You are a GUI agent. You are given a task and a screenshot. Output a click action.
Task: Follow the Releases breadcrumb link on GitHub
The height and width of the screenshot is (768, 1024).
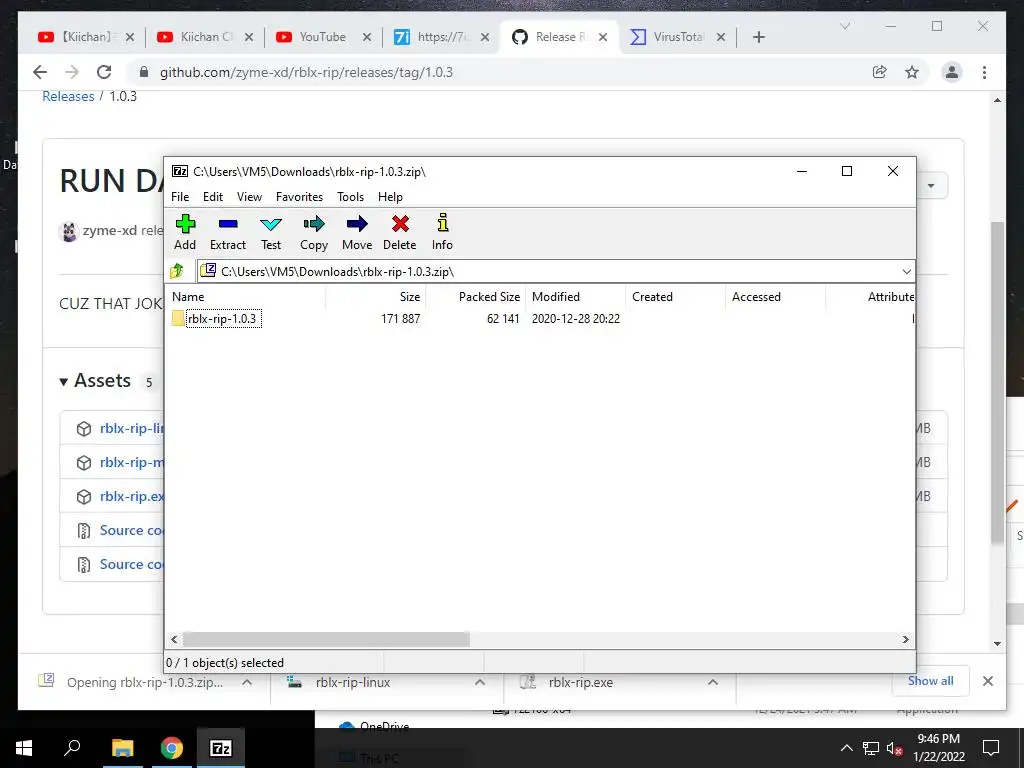coord(68,96)
